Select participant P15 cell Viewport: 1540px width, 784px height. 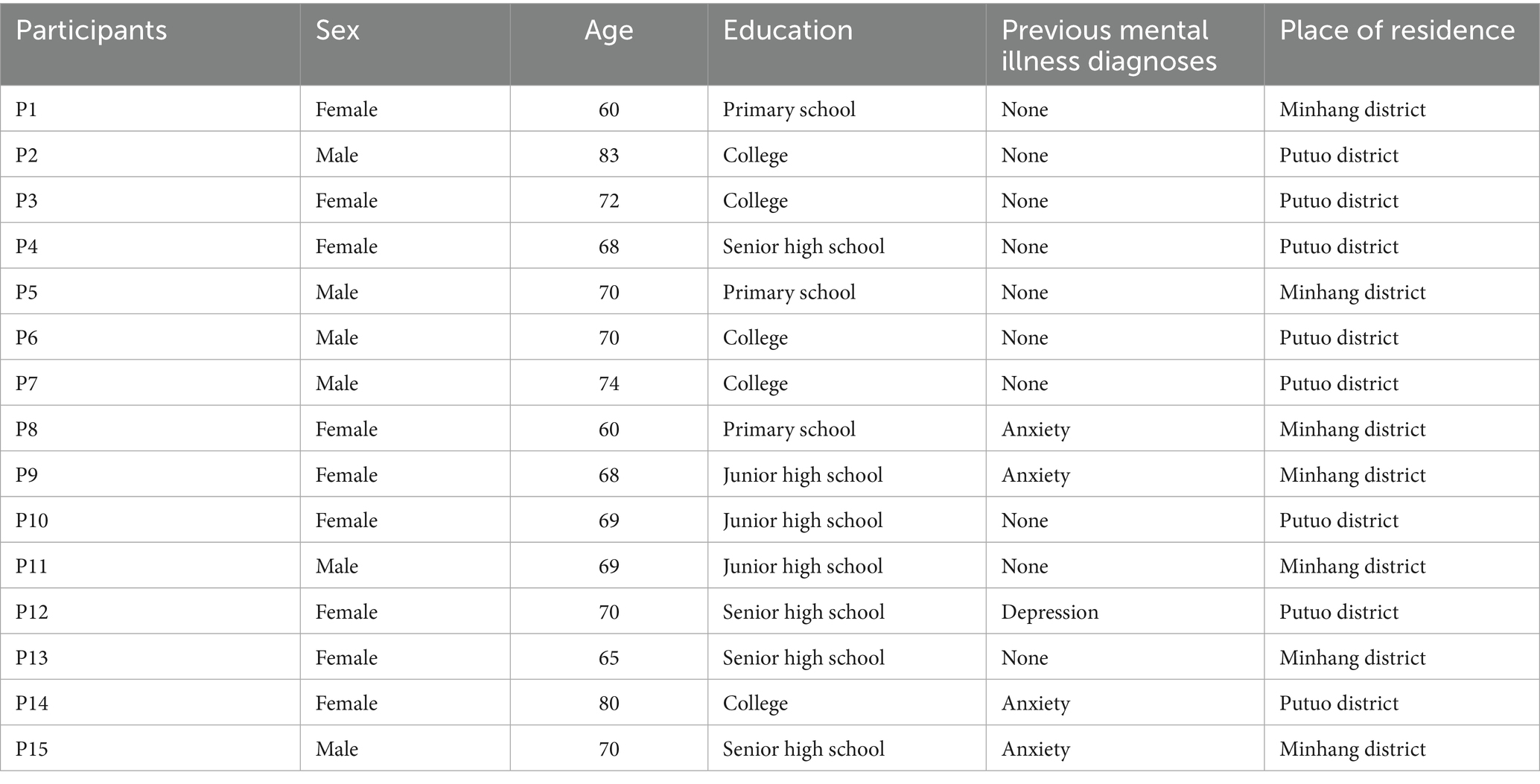tap(32, 749)
